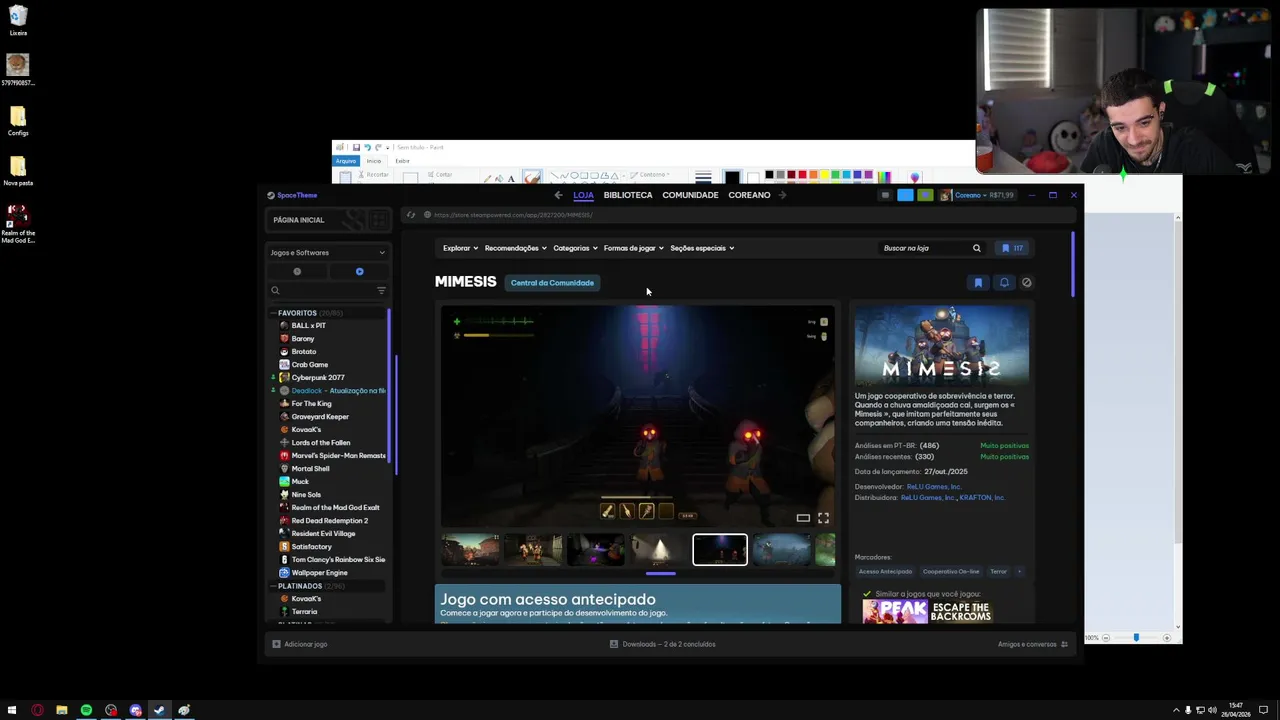Click the Windows Start button
This screenshot has width=1280, height=720.
(12, 710)
